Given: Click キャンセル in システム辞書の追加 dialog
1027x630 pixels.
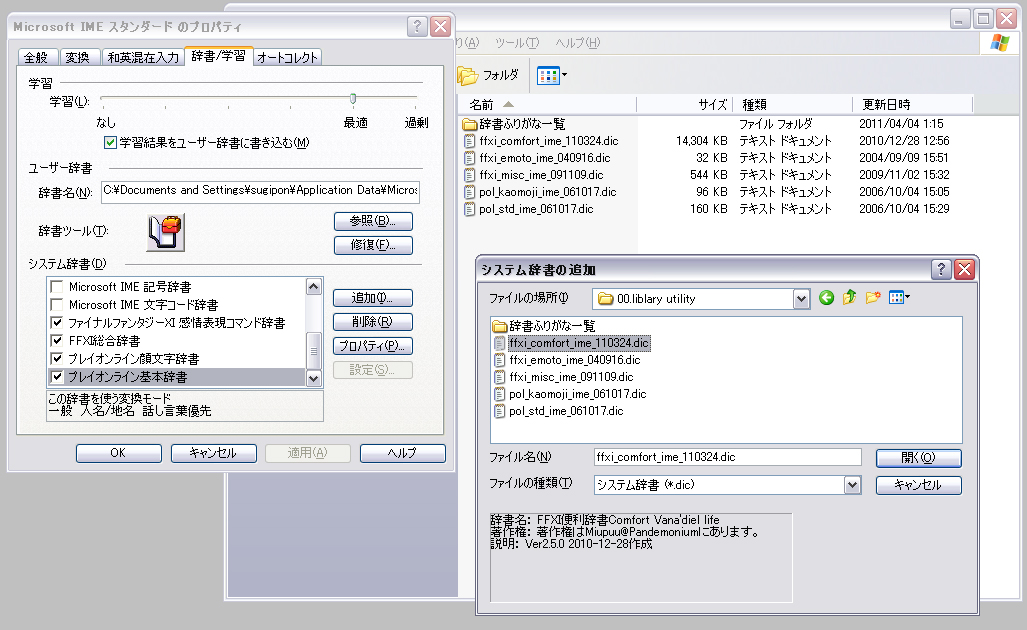Looking at the screenshot, I should coord(918,485).
